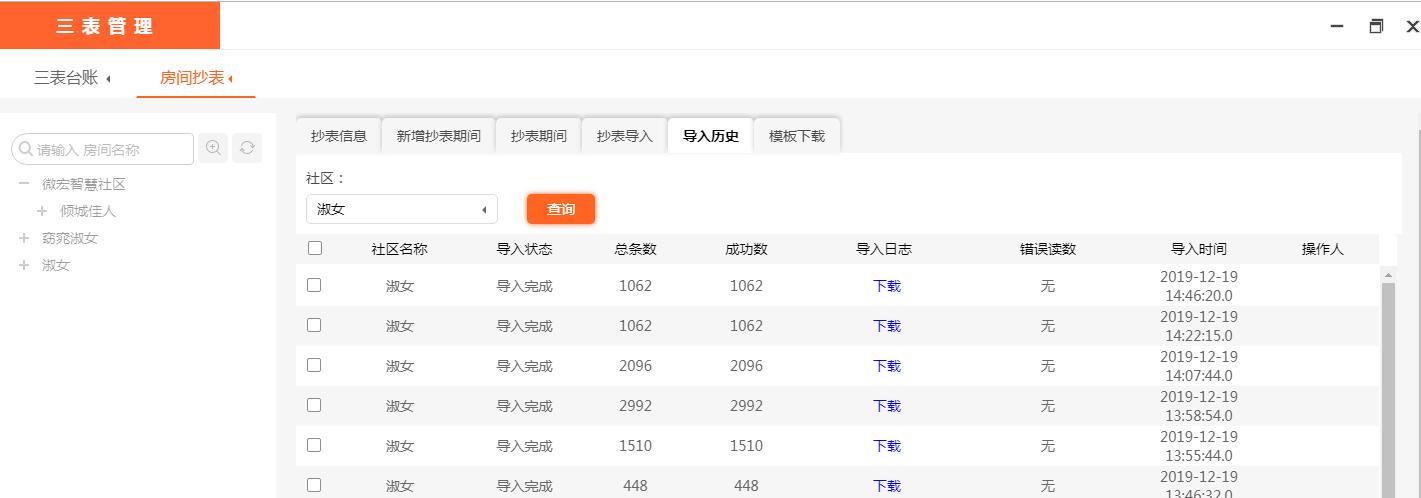The image size is (1421, 498).
Task: Click the orange 查询 button
Action: [x=560, y=209]
